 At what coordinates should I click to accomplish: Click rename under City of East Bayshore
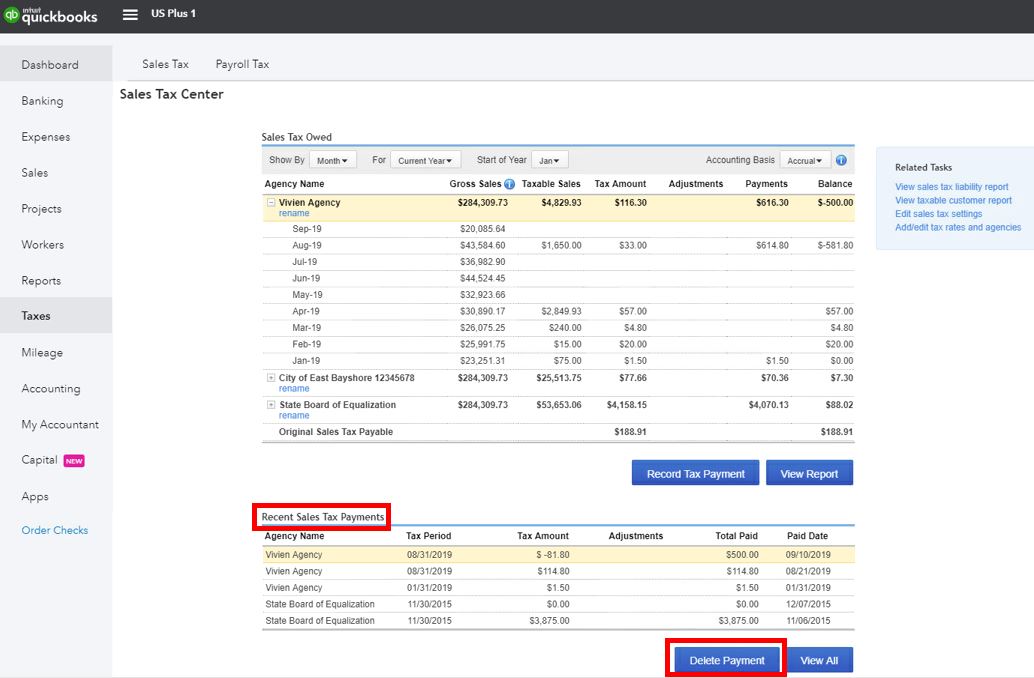(293, 388)
